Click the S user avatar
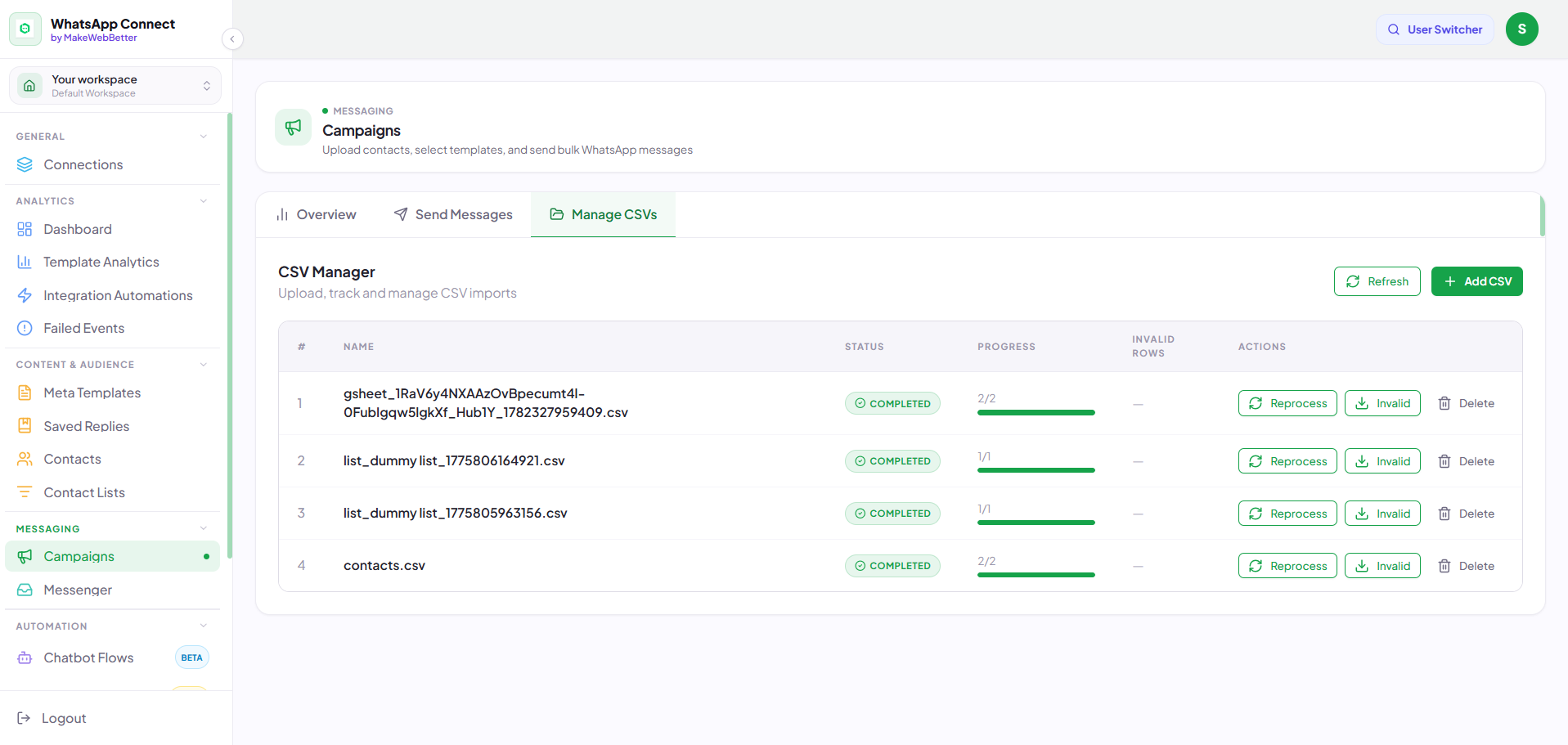This screenshot has height=745, width=1568. pos(1522,29)
